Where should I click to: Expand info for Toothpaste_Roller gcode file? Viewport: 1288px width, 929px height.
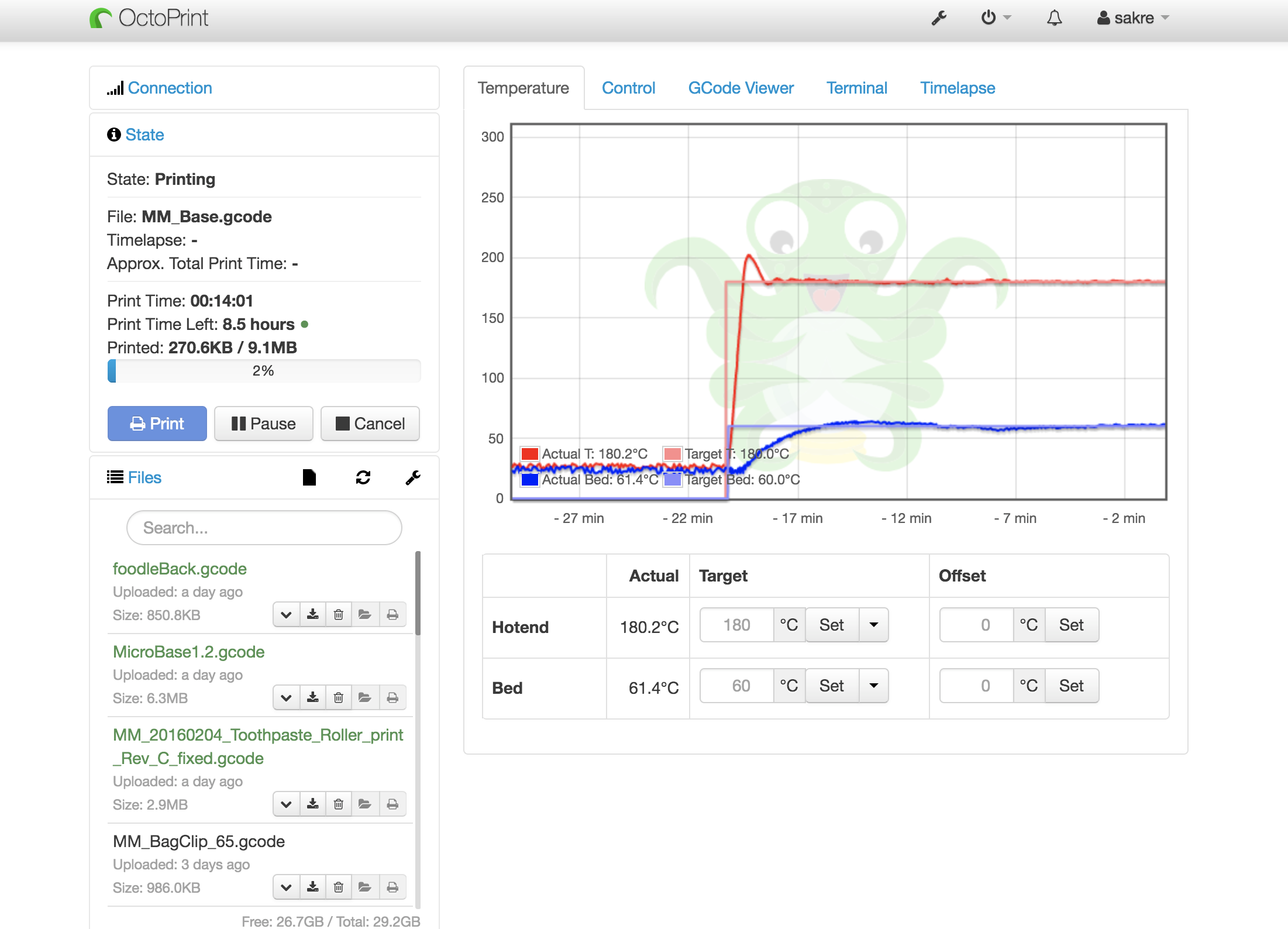pos(286,804)
